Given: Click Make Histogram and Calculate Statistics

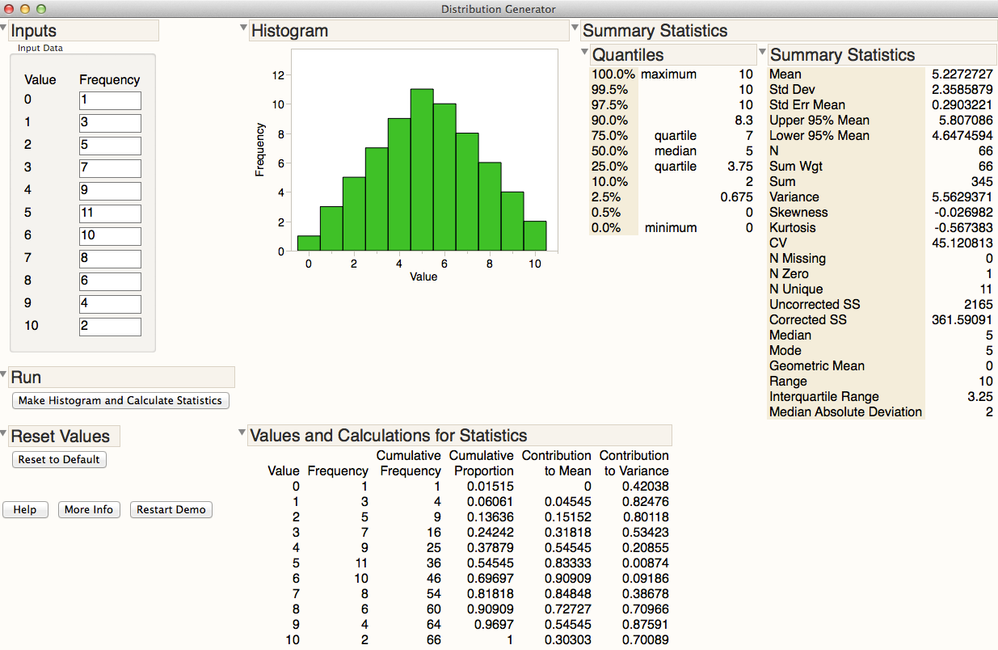Looking at the screenshot, I should click(x=120, y=400).
